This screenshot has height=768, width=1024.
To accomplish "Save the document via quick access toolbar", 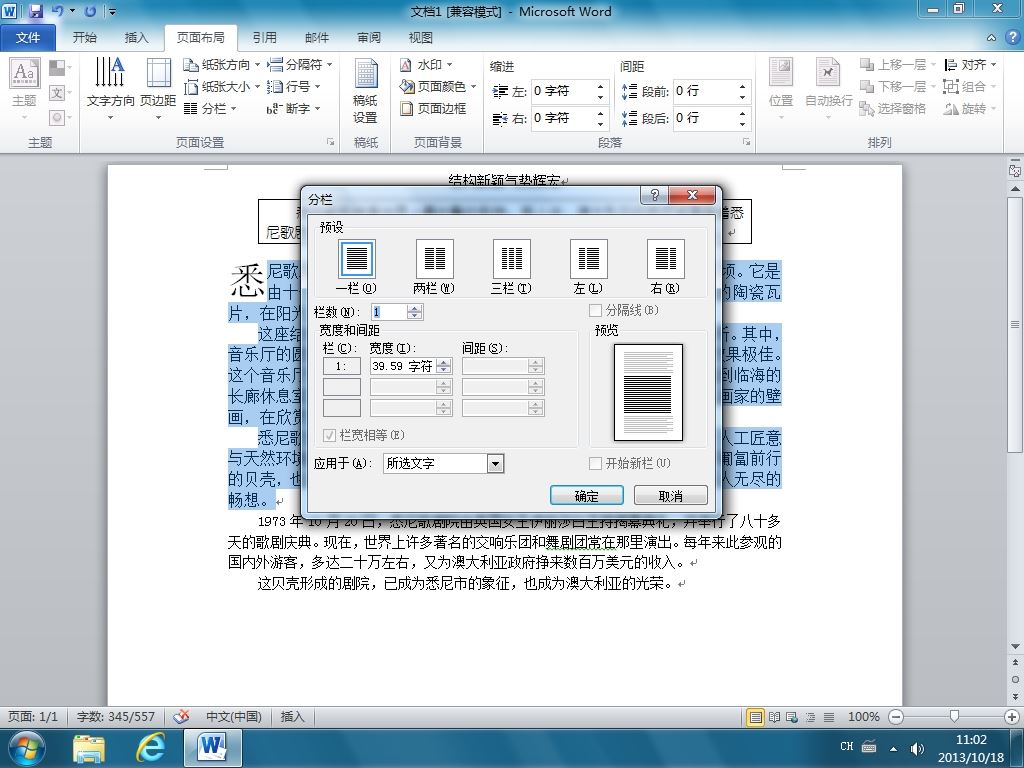I will pos(35,11).
